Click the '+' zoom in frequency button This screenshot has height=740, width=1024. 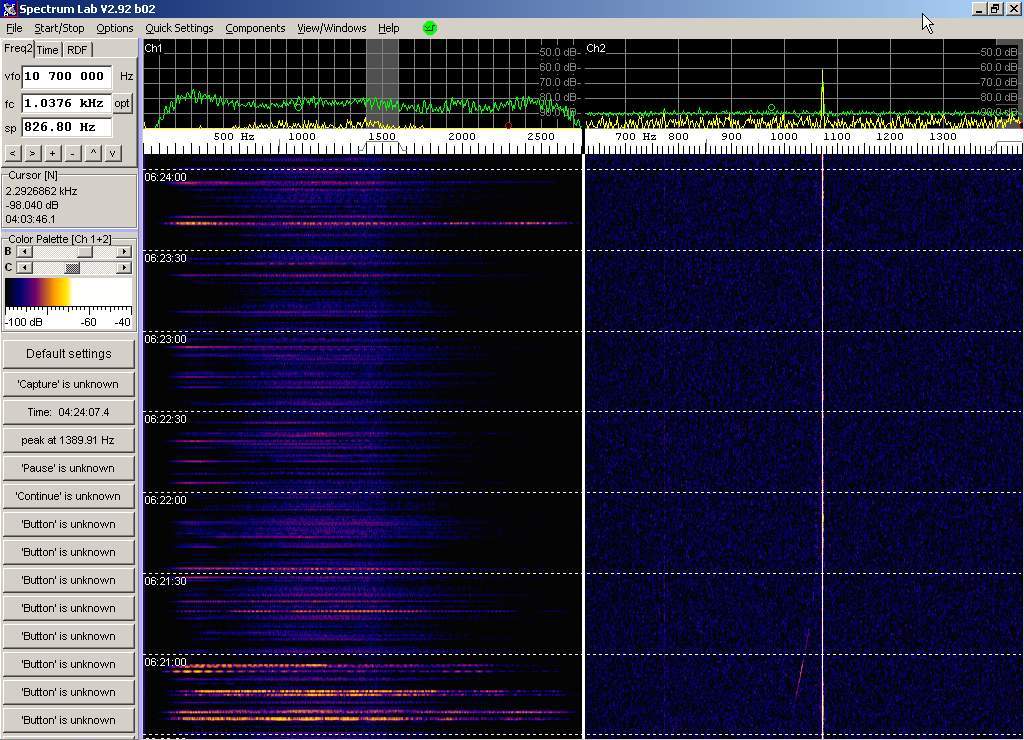pyautogui.click(x=52, y=153)
